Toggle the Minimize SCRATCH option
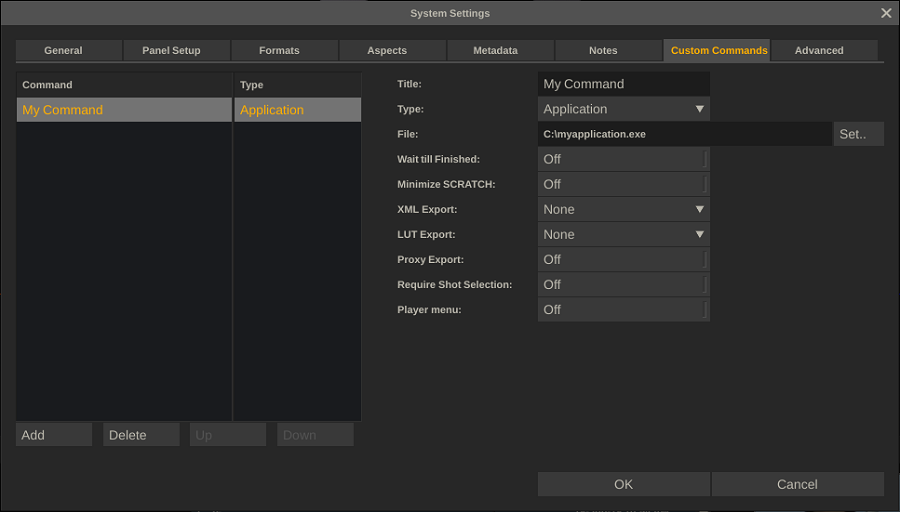This screenshot has height=512, width=900. coord(623,184)
